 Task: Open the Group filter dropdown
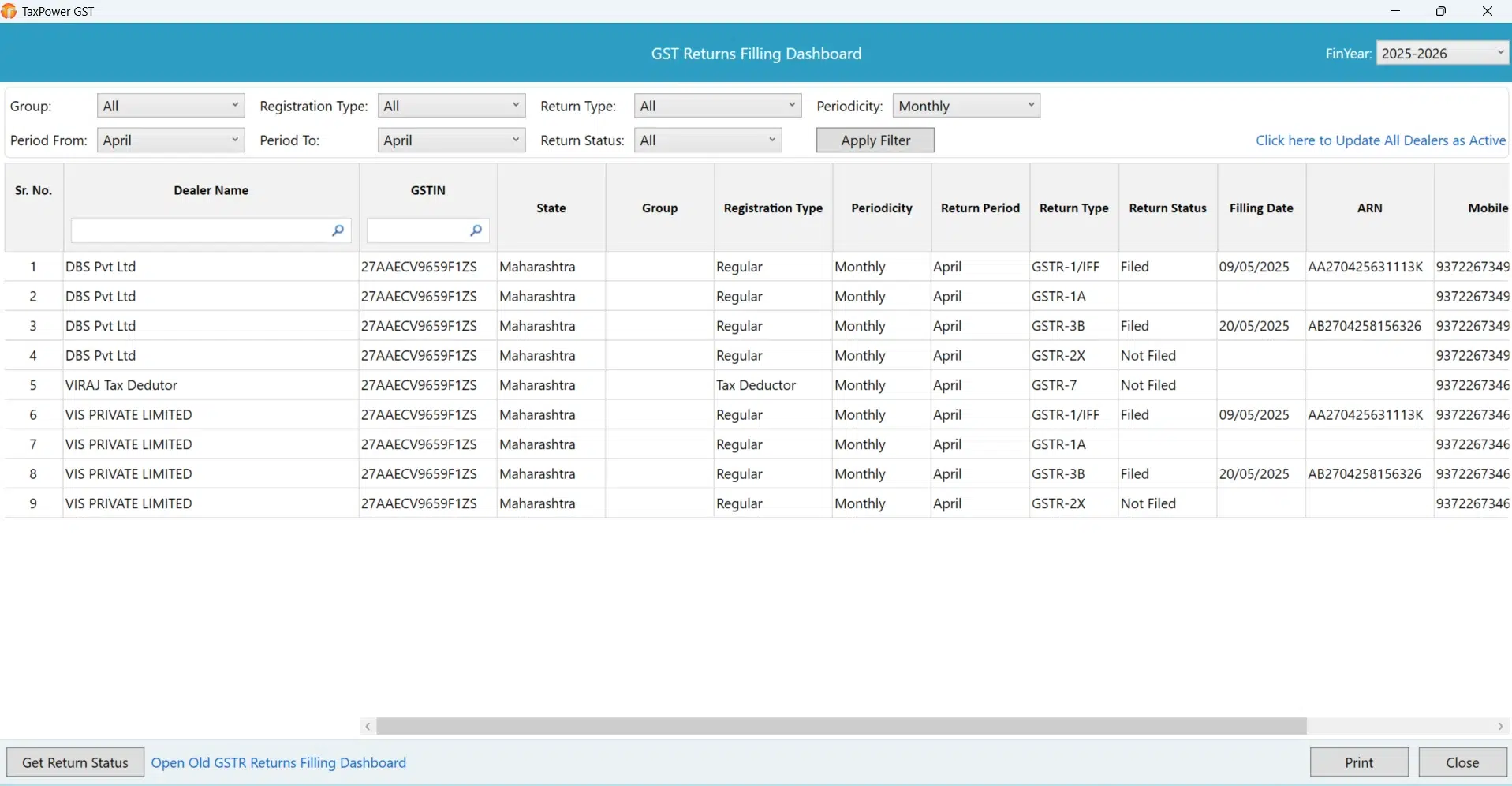click(170, 106)
